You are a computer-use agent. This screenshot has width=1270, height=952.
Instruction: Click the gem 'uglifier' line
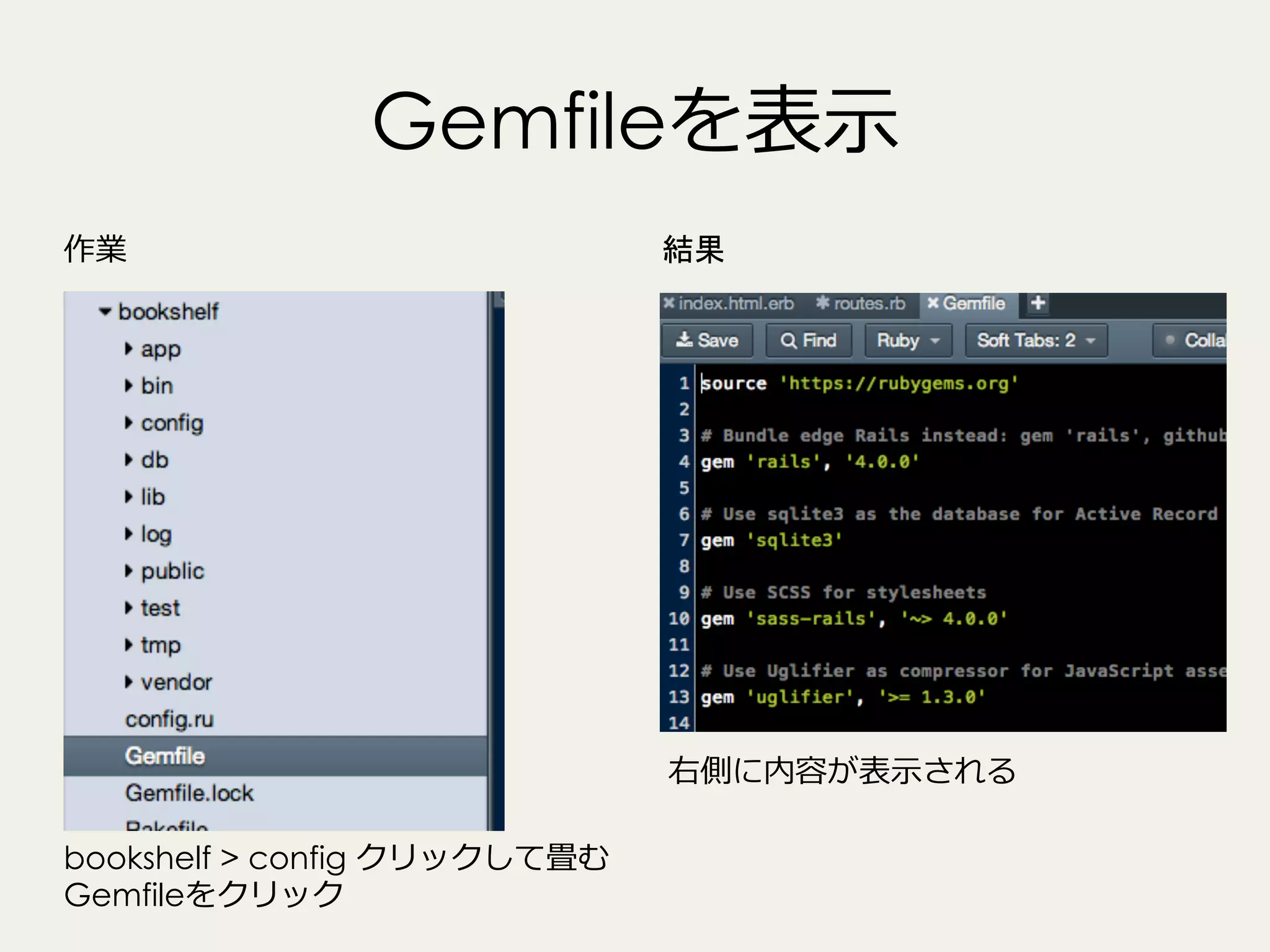click(x=843, y=697)
